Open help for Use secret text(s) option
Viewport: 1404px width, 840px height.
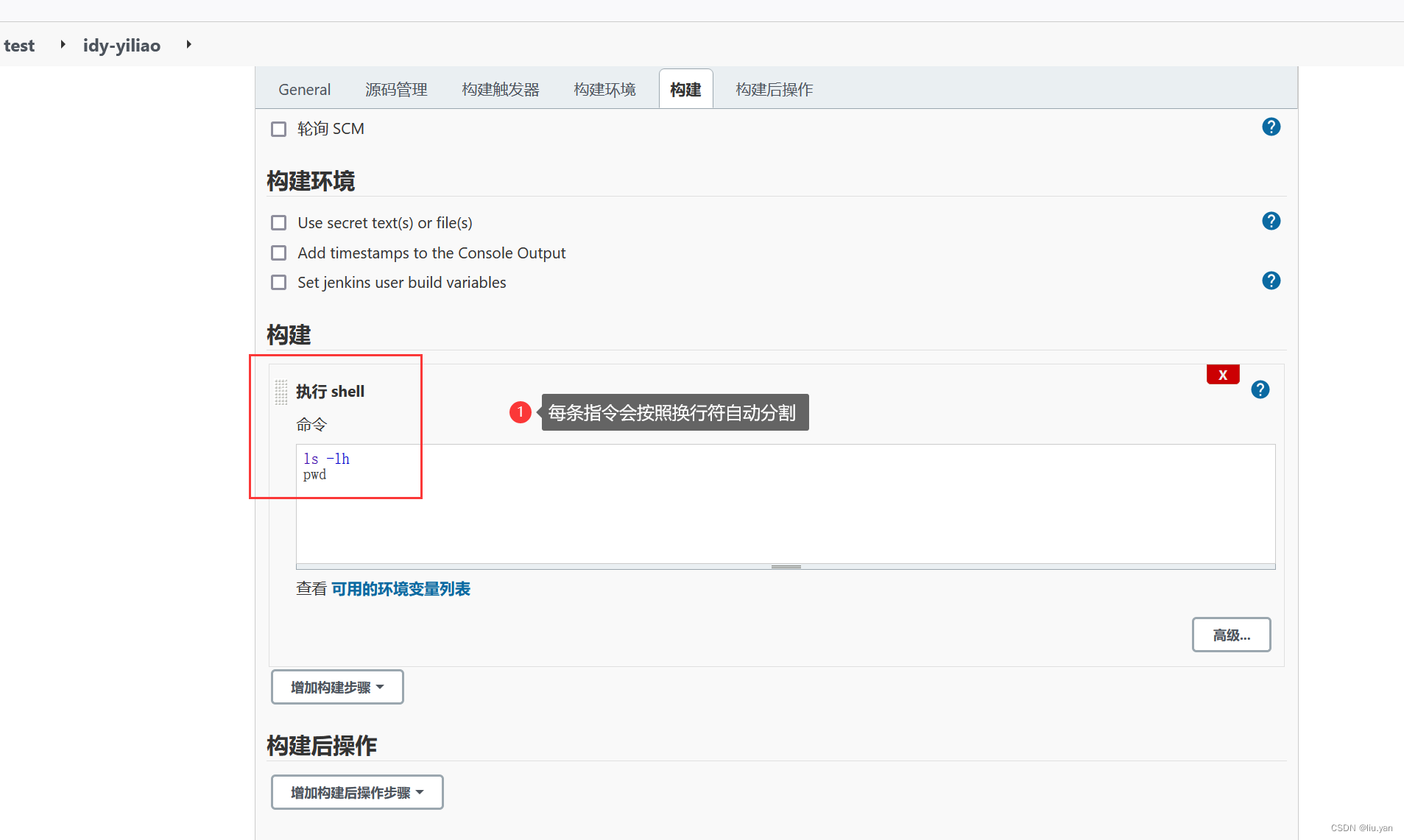(1271, 222)
